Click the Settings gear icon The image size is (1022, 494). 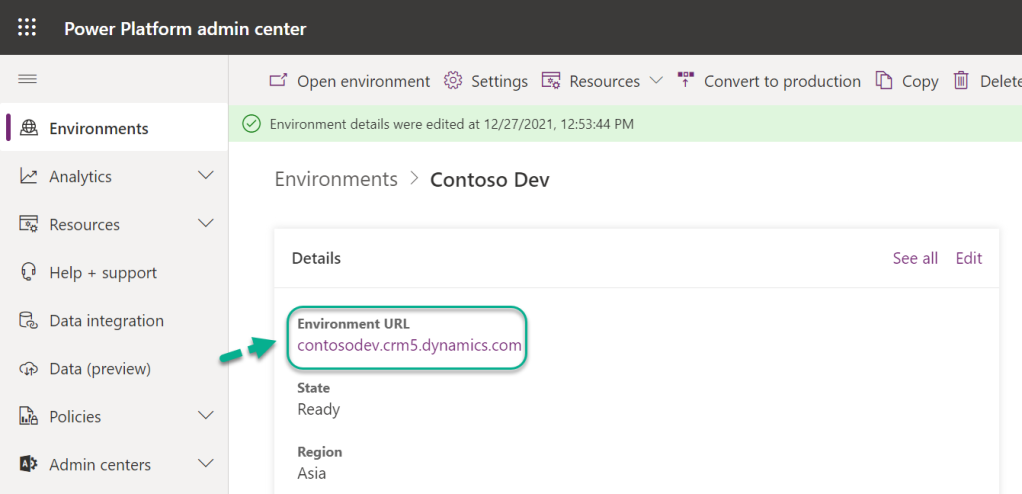pyautogui.click(x=453, y=81)
